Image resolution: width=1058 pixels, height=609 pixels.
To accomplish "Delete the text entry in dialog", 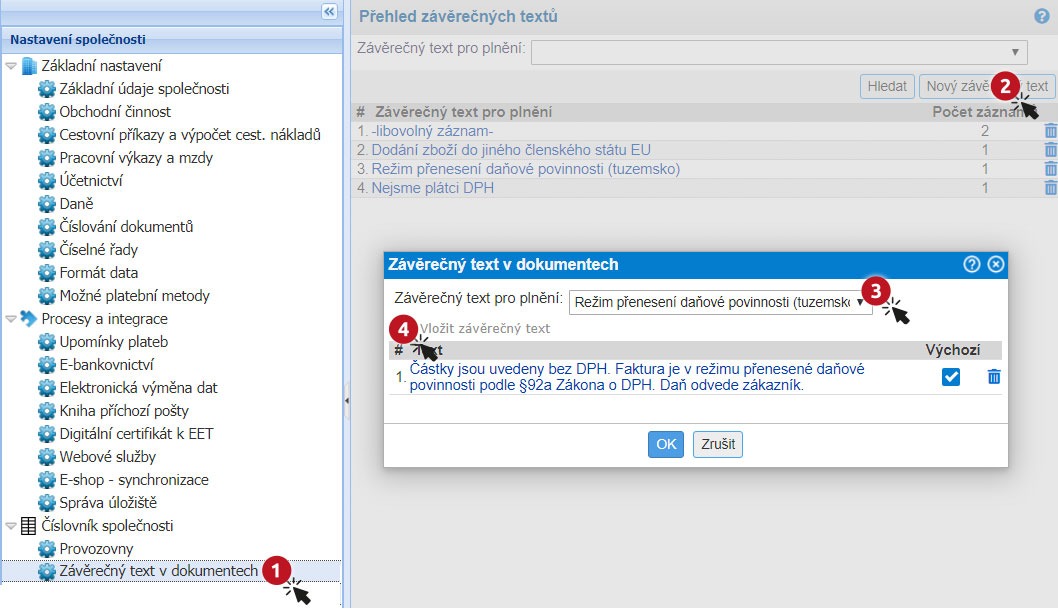I will coord(994,377).
